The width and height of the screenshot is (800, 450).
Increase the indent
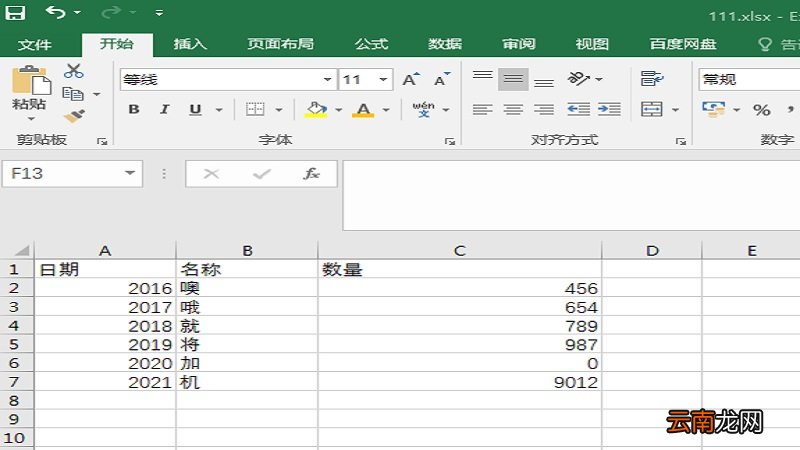tap(609, 109)
